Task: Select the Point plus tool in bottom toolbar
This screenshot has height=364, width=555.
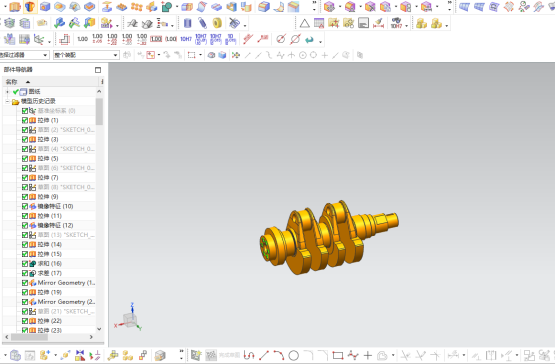Action: click(368, 355)
